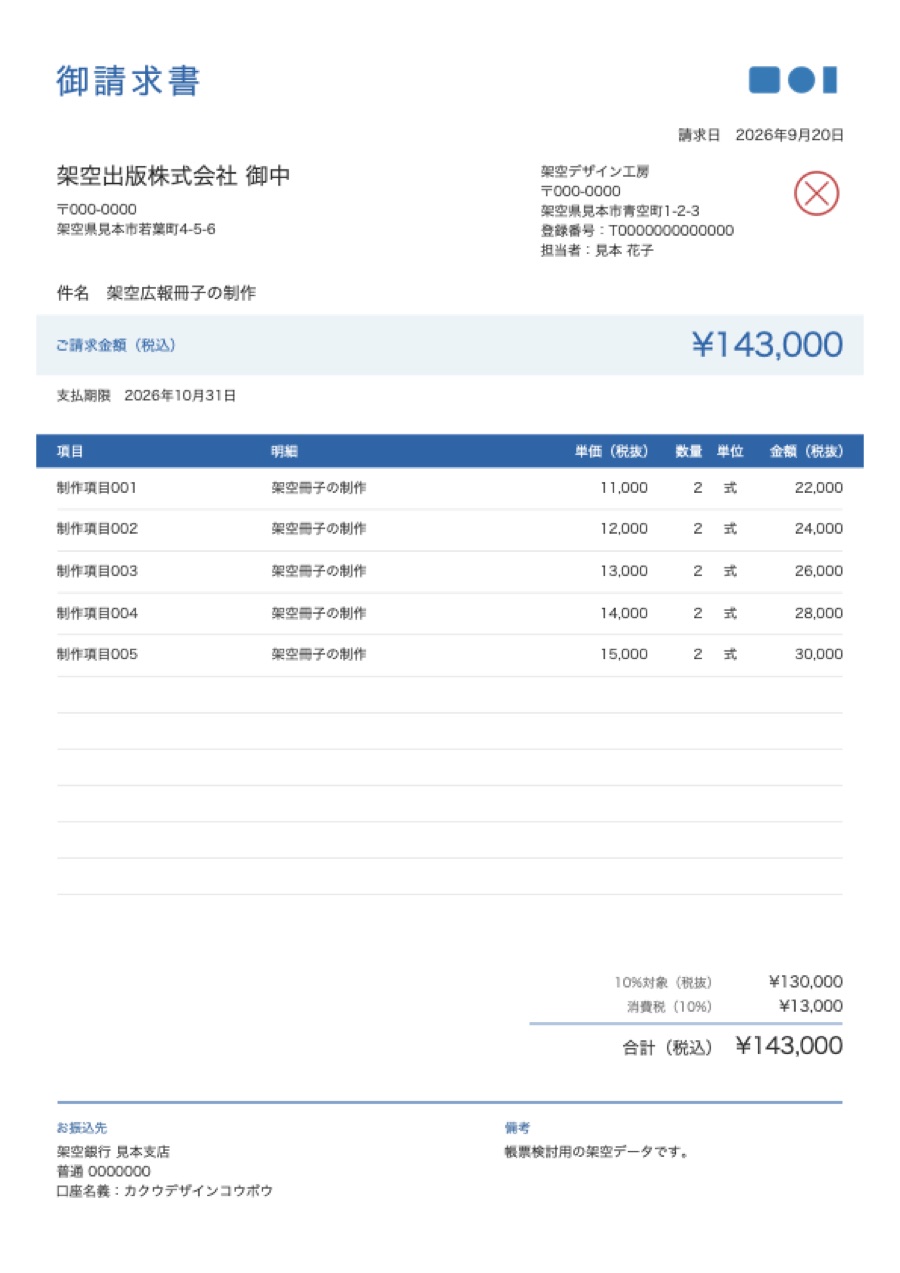900x1273 pixels.
Task: Click the 制作項目003 item cell
Action: tap(97, 571)
